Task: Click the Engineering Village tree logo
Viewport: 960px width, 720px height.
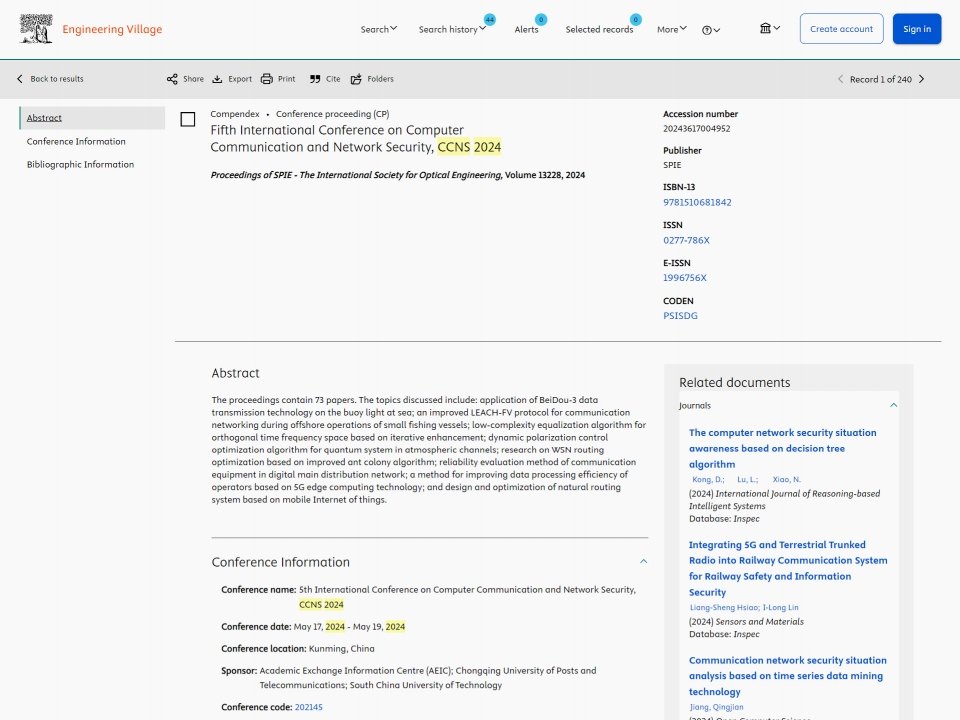Action: click(x=36, y=29)
